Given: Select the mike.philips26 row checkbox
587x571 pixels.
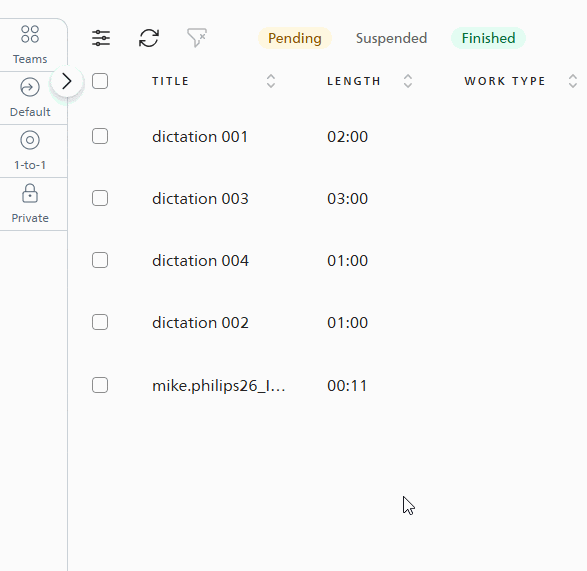Looking at the screenshot, I should click(100, 385).
